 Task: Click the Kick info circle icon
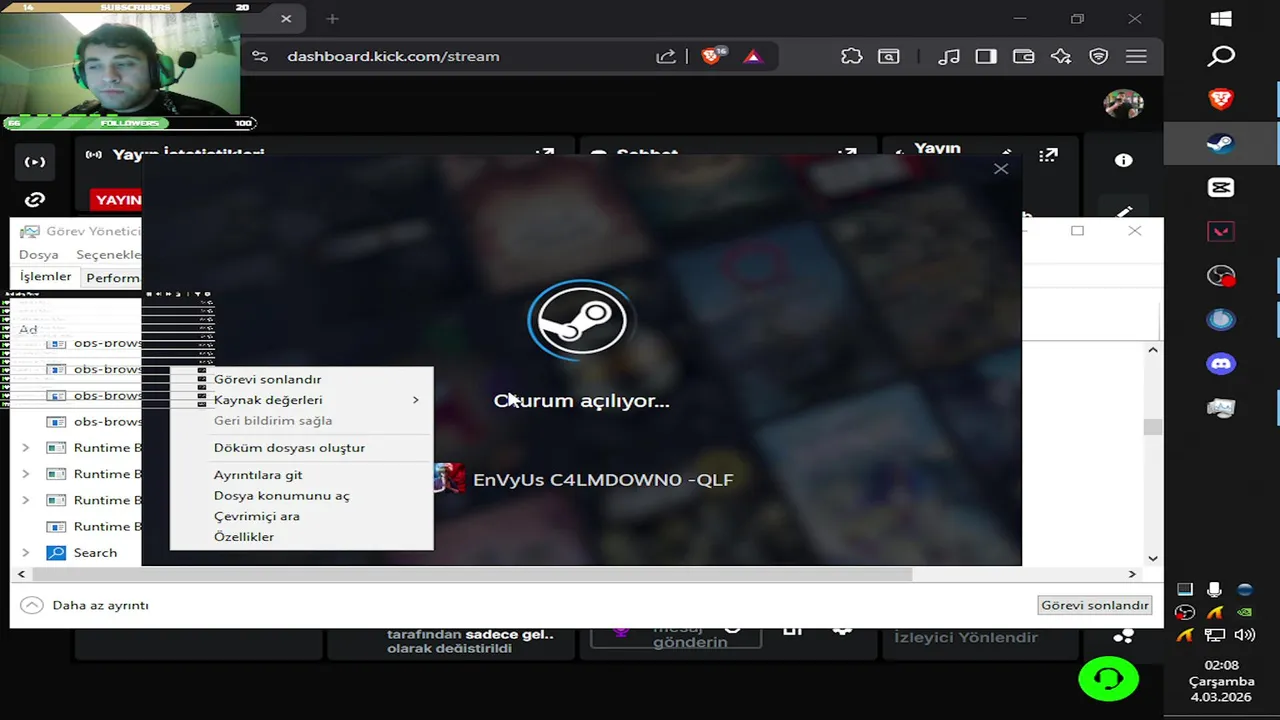point(1123,160)
